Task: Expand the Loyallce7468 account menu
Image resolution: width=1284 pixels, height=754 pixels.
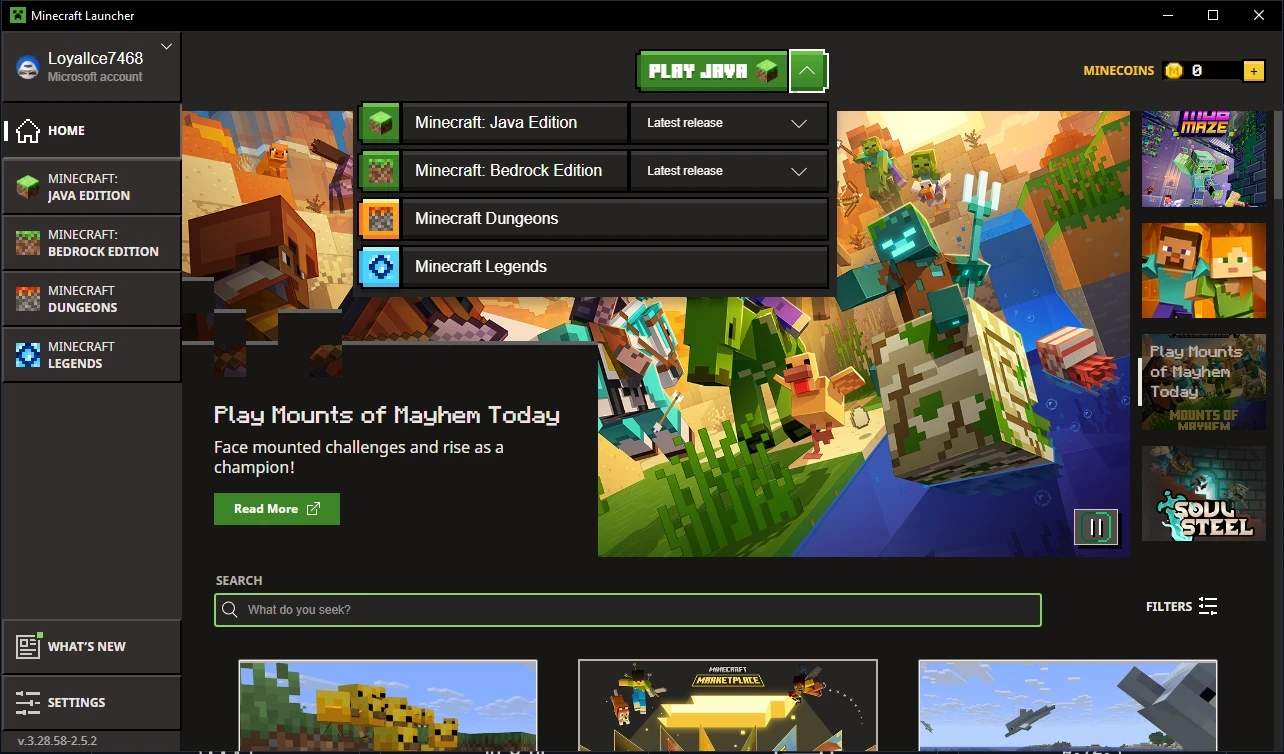Action: pyautogui.click(x=166, y=46)
